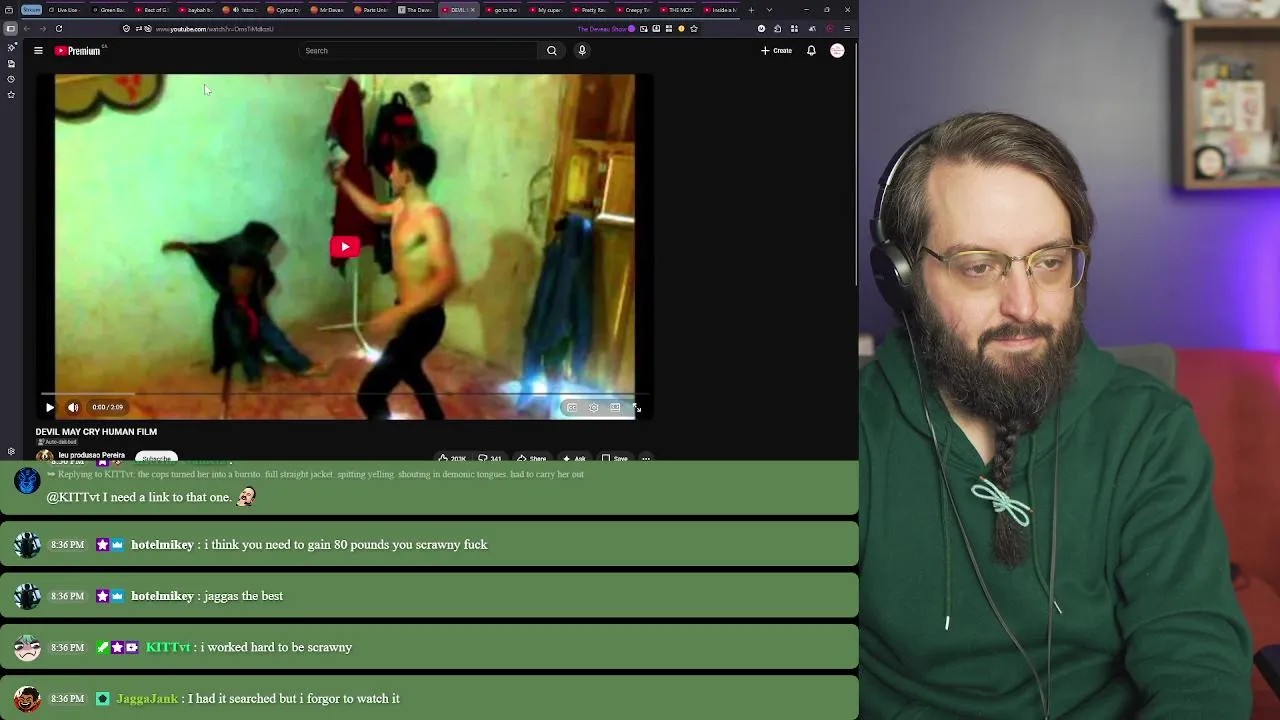Viewport: 1280px width, 720px height.
Task: Toggle subtitles/closed captions on the player
Action: [x=572, y=407]
